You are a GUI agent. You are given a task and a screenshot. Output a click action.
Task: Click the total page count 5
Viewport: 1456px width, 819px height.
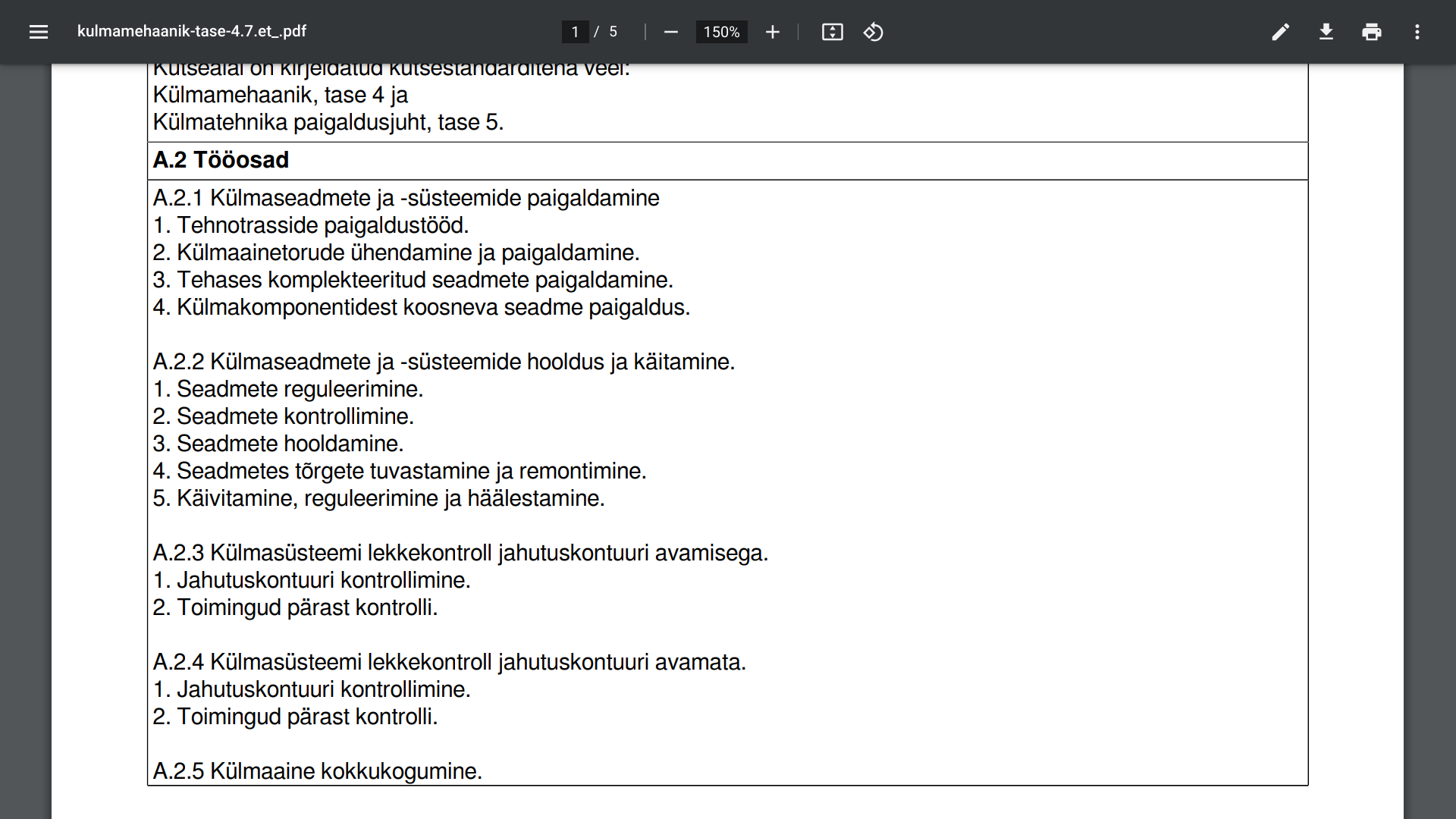click(x=613, y=32)
